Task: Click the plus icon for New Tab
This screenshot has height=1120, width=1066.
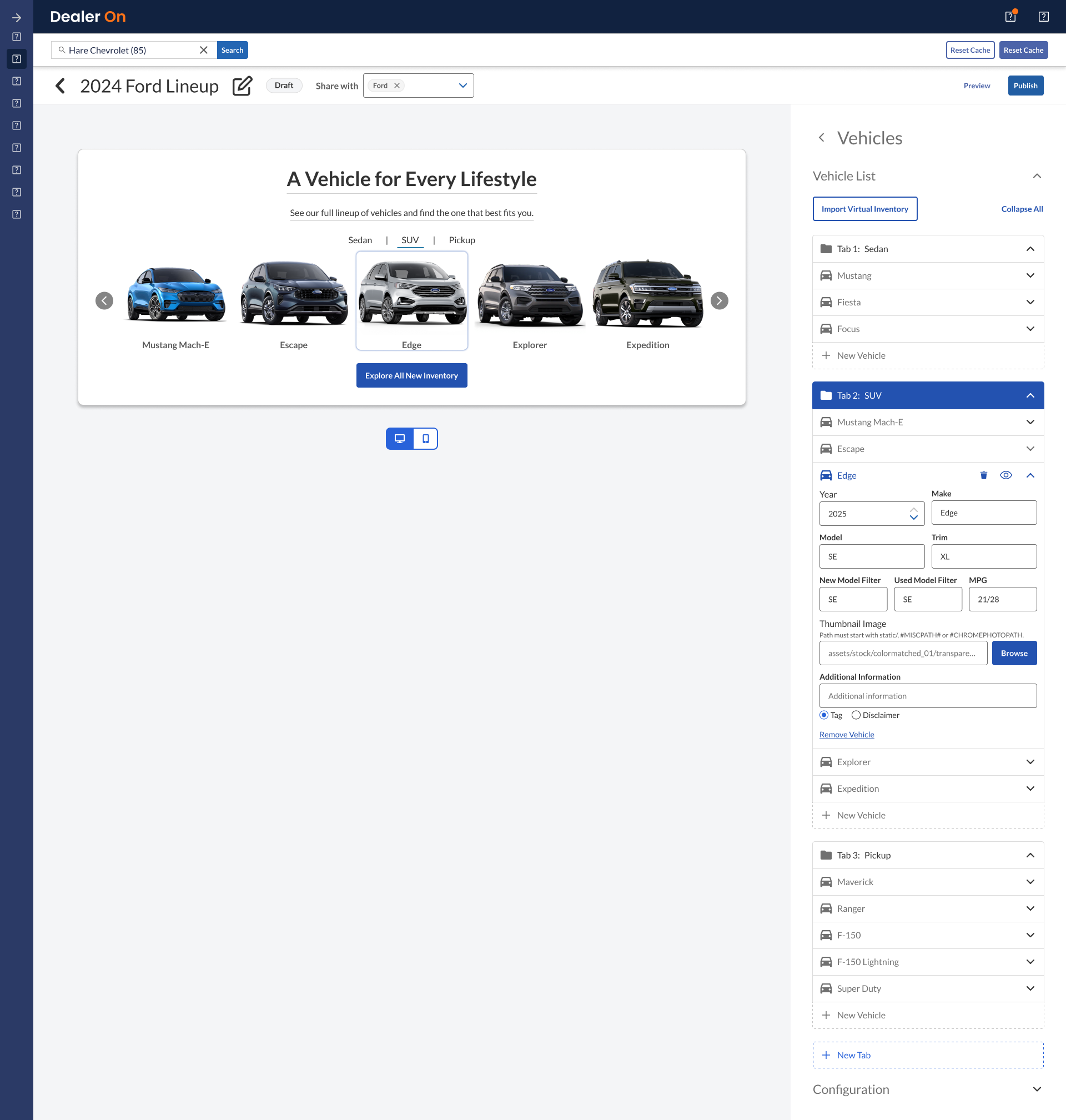Action: pyautogui.click(x=826, y=1055)
